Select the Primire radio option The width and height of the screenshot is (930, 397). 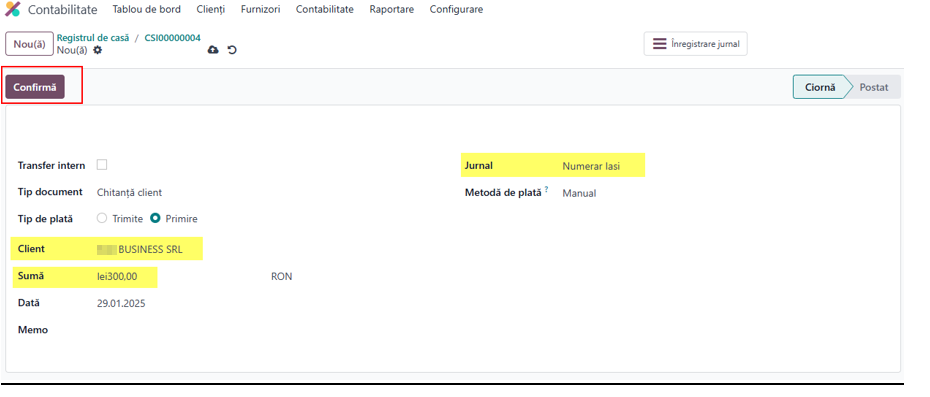click(x=155, y=218)
